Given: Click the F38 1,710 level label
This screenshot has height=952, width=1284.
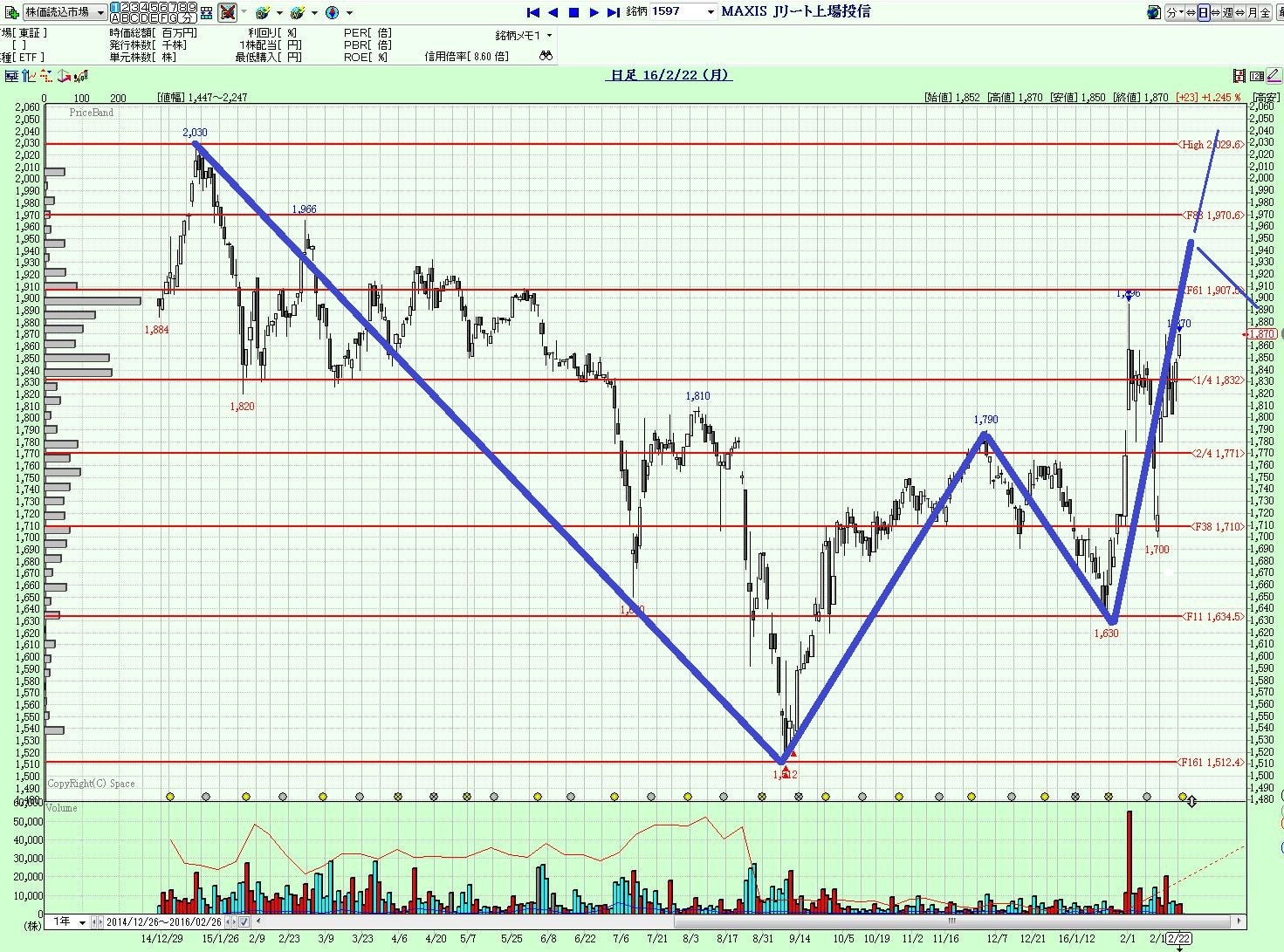Looking at the screenshot, I should click(1216, 526).
